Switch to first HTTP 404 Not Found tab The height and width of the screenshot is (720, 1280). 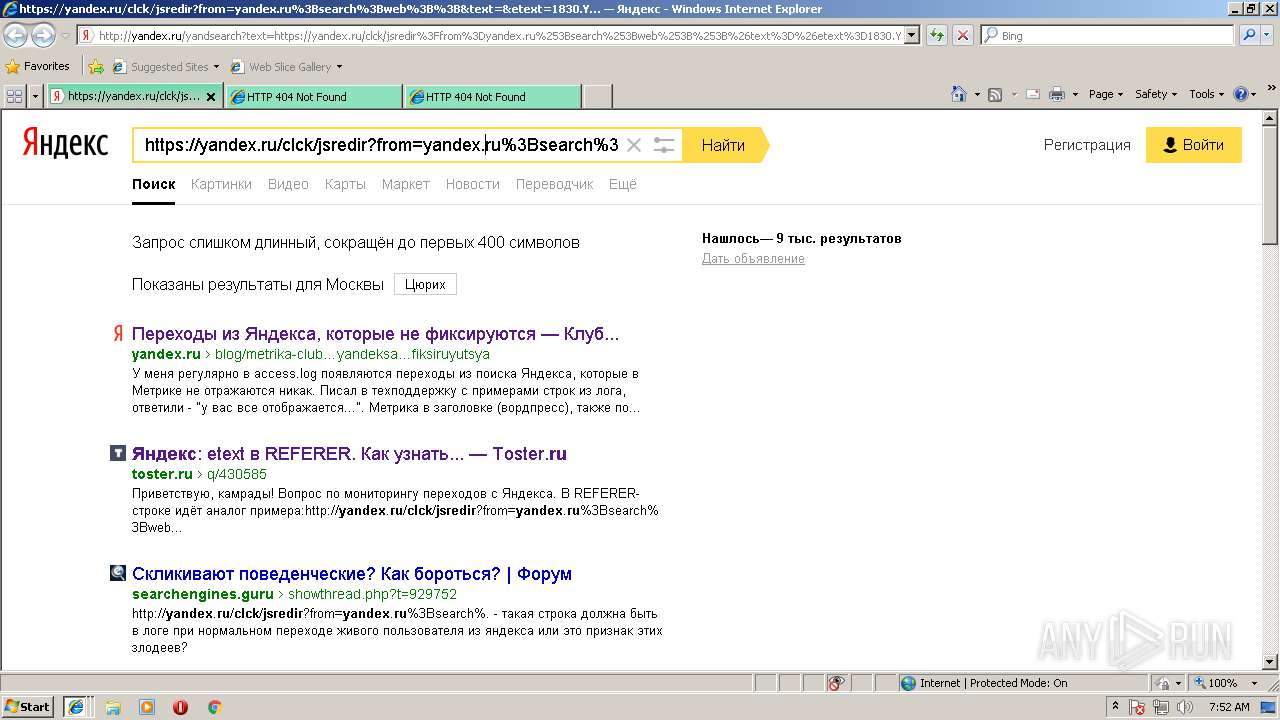pos(313,97)
